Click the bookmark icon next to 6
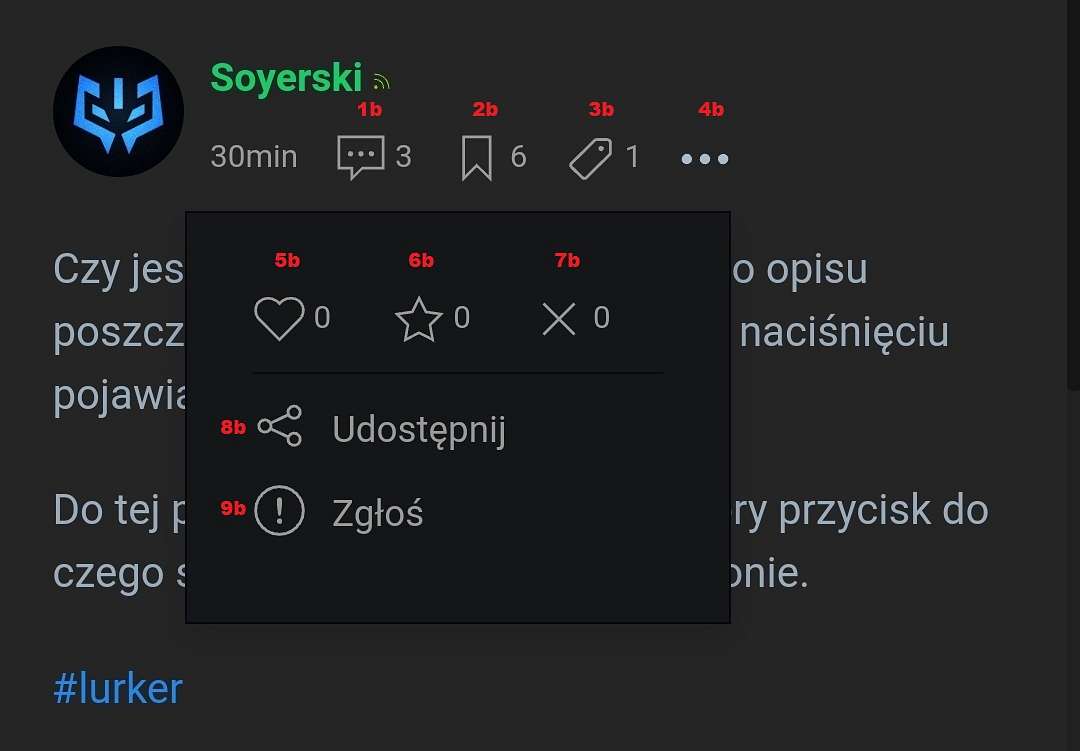The image size is (1080, 751). pos(477,158)
